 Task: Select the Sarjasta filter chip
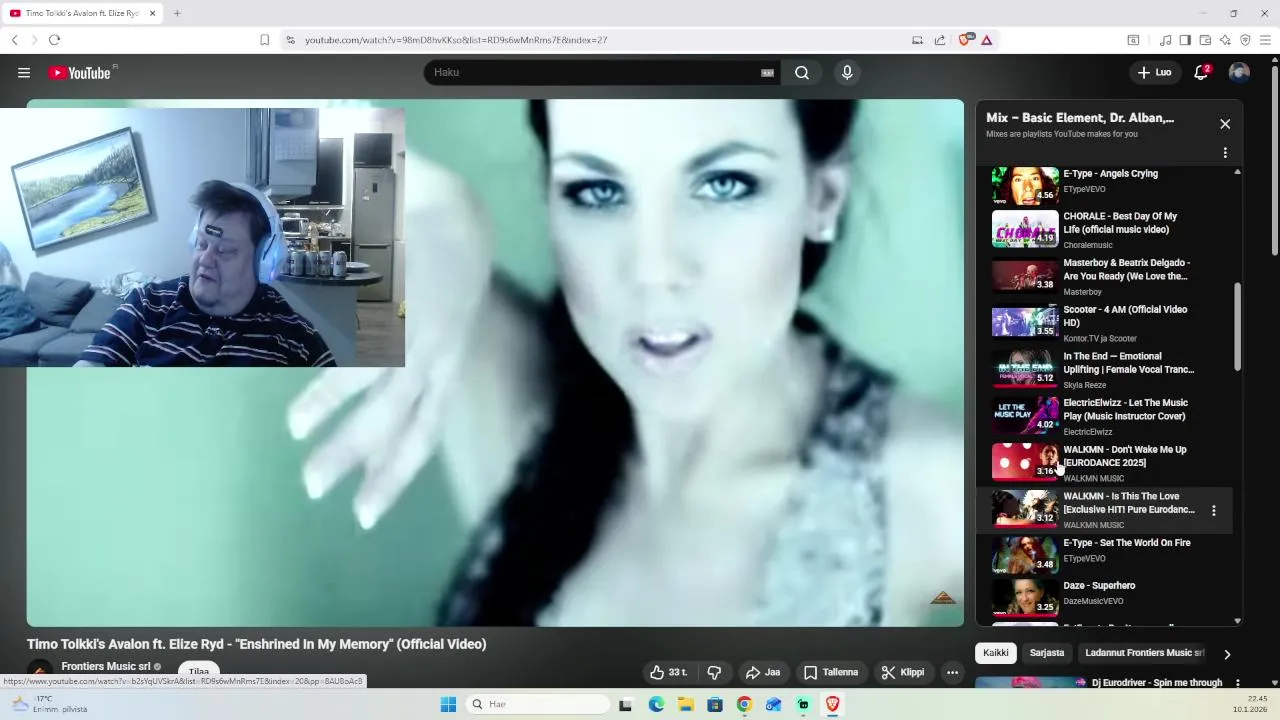1047,653
